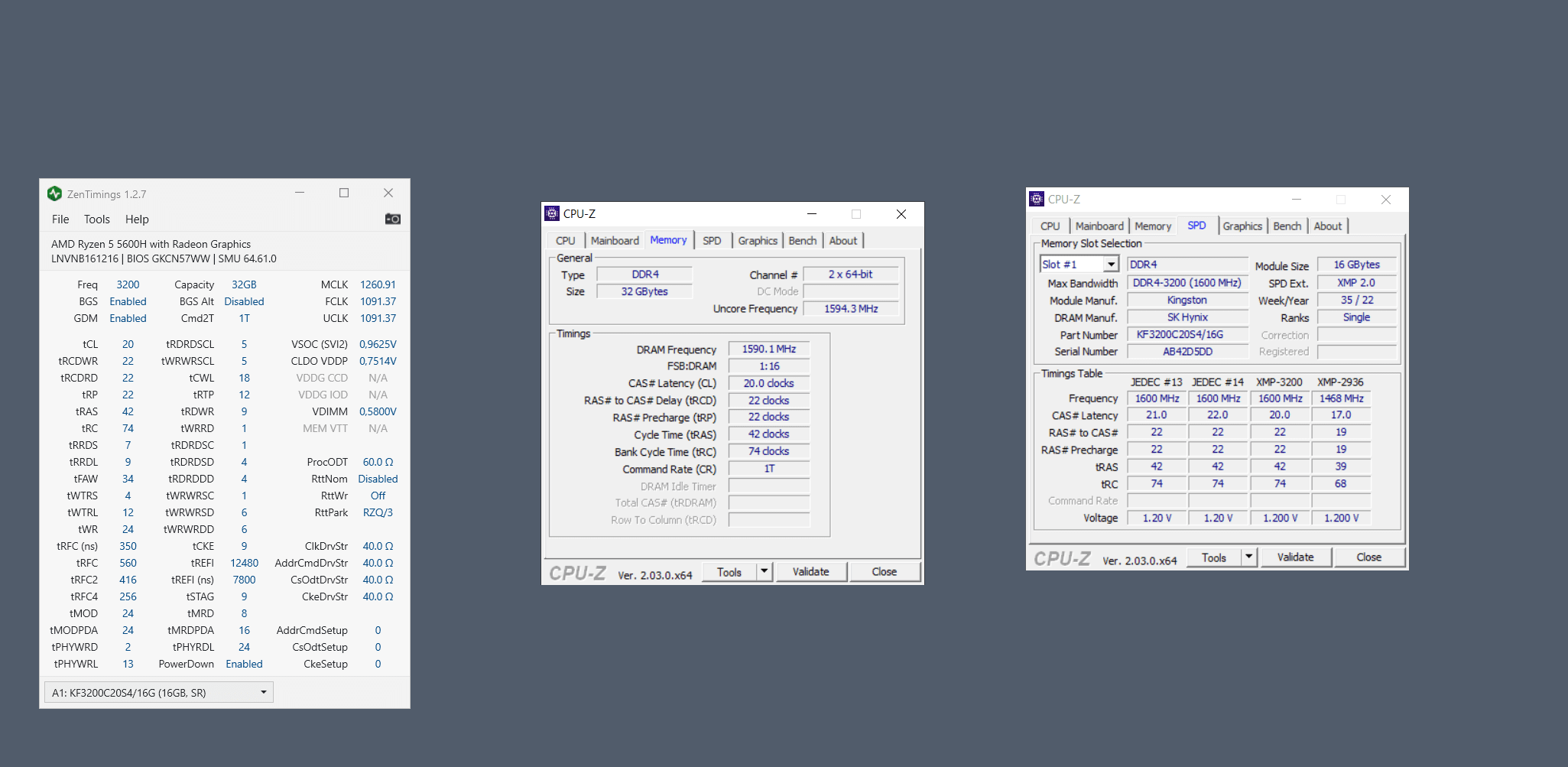This screenshot has width=1568, height=767.
Task: Click Close button in middle CPU-Z window
Action: [x=884, y=572]
